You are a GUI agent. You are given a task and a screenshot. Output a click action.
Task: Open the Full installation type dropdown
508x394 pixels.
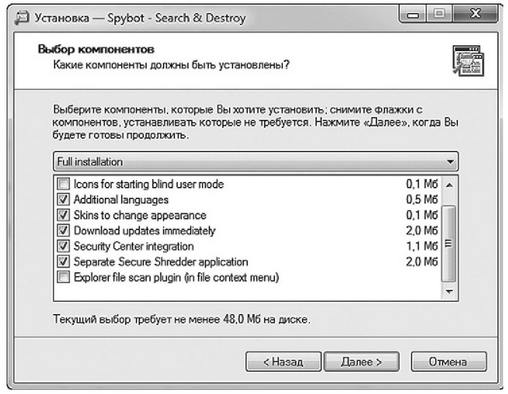256,162
